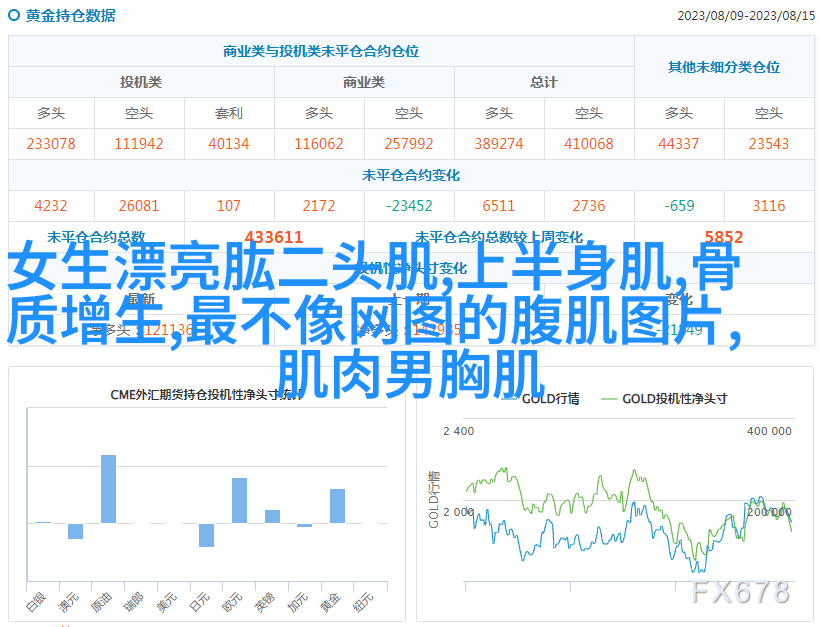The image size is (820, 627).
Task: Open the 2023/08/09-2023/08/15 date range
Action: 744,15
